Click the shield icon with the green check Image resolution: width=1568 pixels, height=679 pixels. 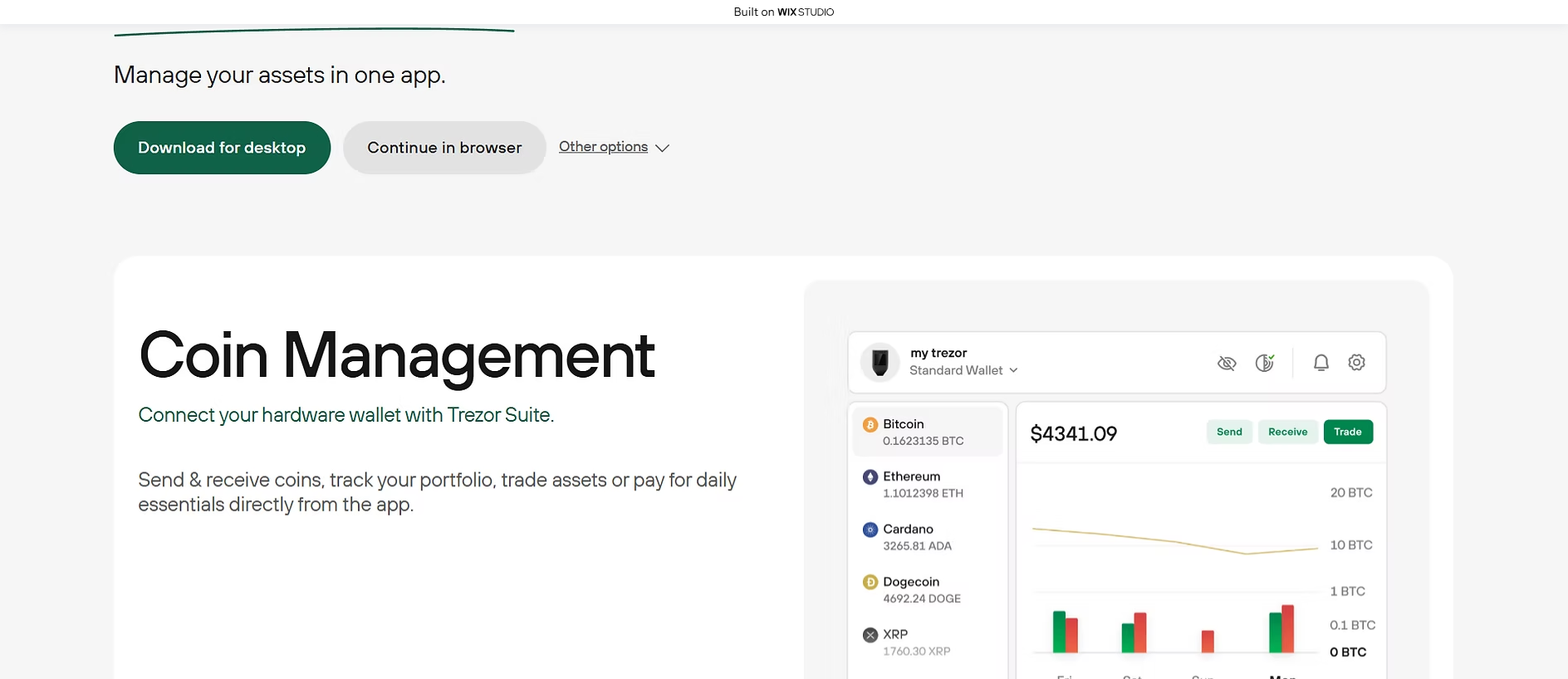[x=1265, y=362]
